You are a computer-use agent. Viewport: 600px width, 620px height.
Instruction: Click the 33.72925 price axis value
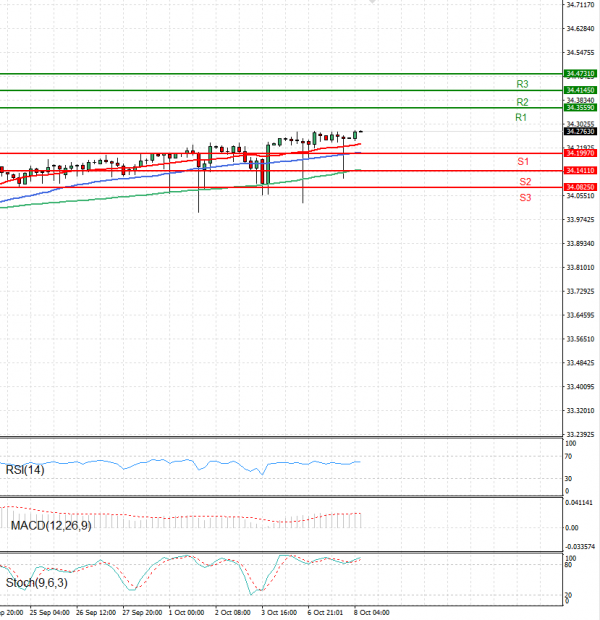(580, 291)
